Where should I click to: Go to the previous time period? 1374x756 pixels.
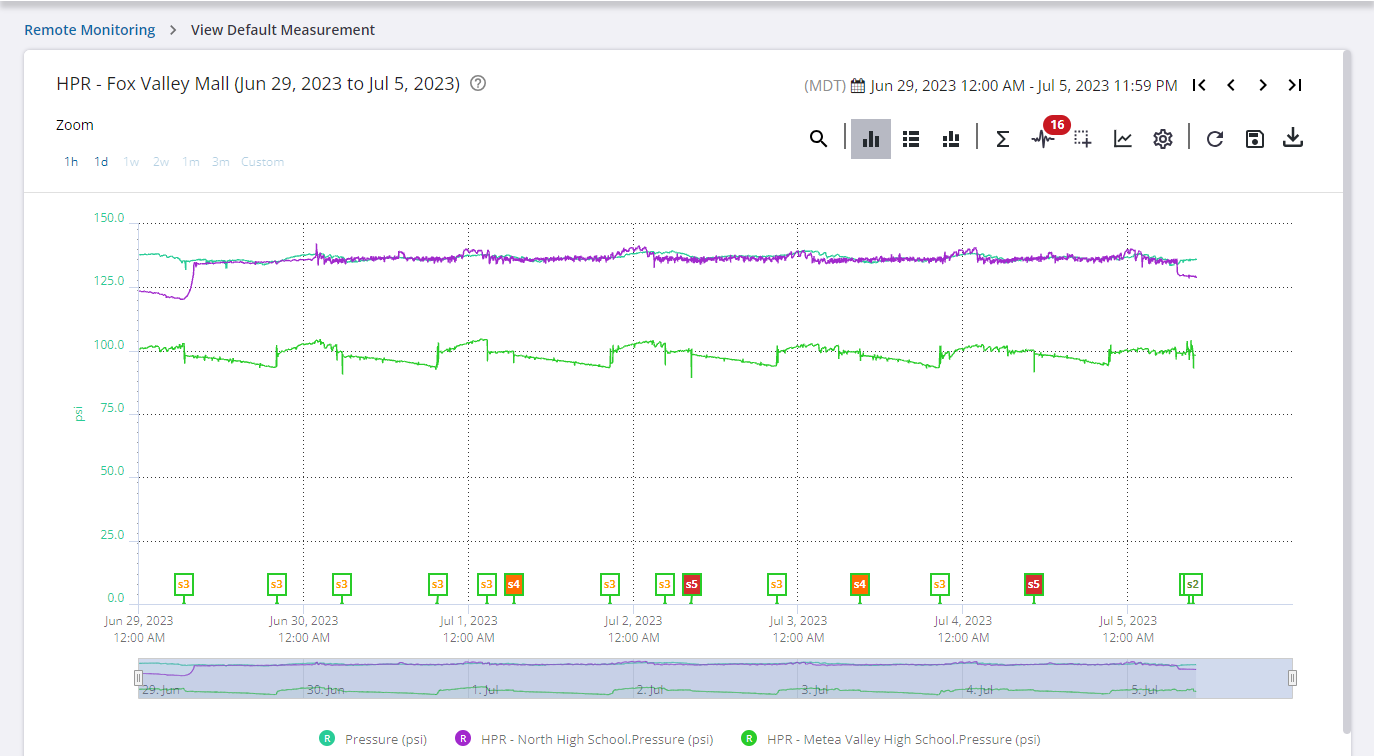(x=1231, y=85)
